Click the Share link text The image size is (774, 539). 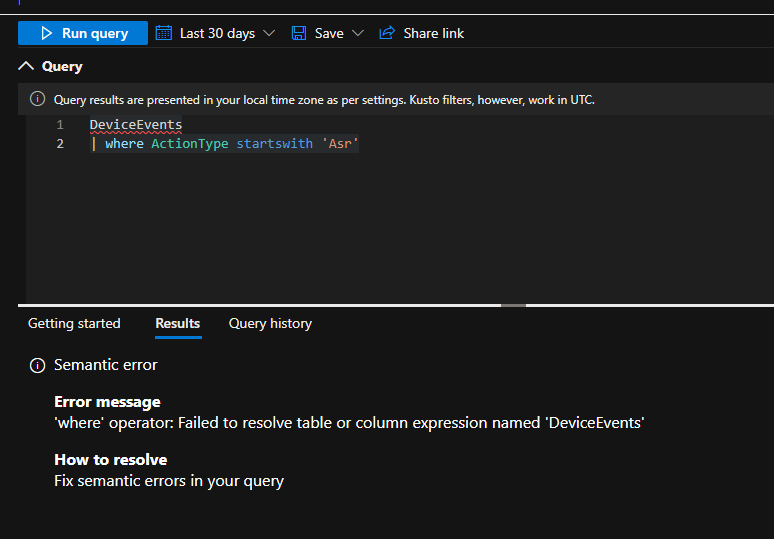coord(433,33)
